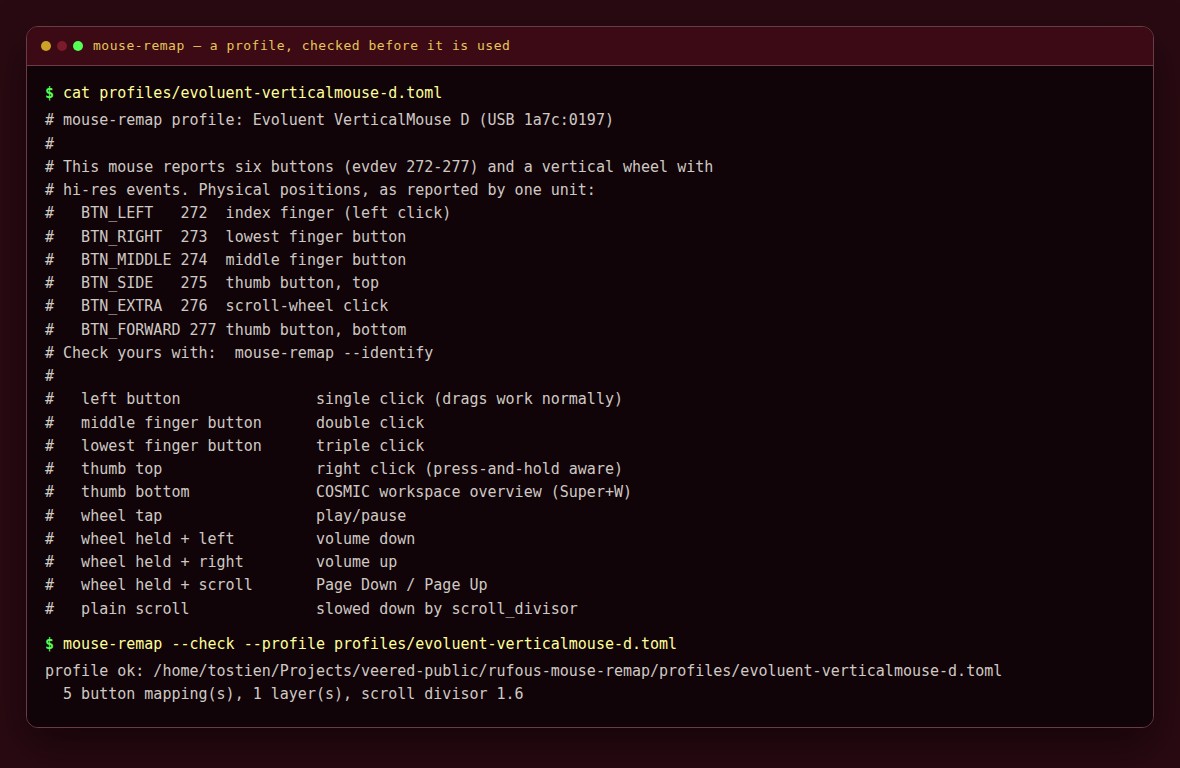1180x768 pixels.
Task: Click the 'cat profiles/evoluent-verticalmouse-d.toml' command line
Action: click(x=243, y=93)
